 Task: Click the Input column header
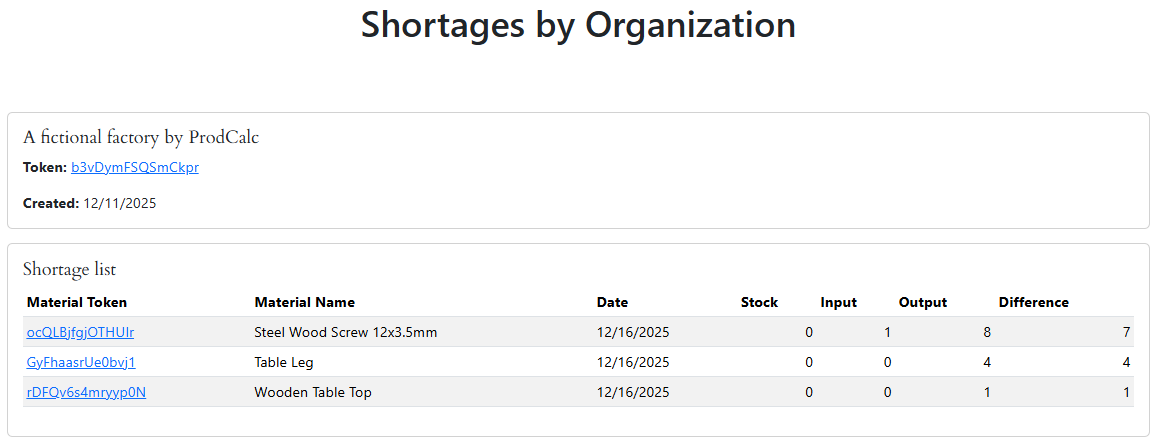(x=838, y=302)
